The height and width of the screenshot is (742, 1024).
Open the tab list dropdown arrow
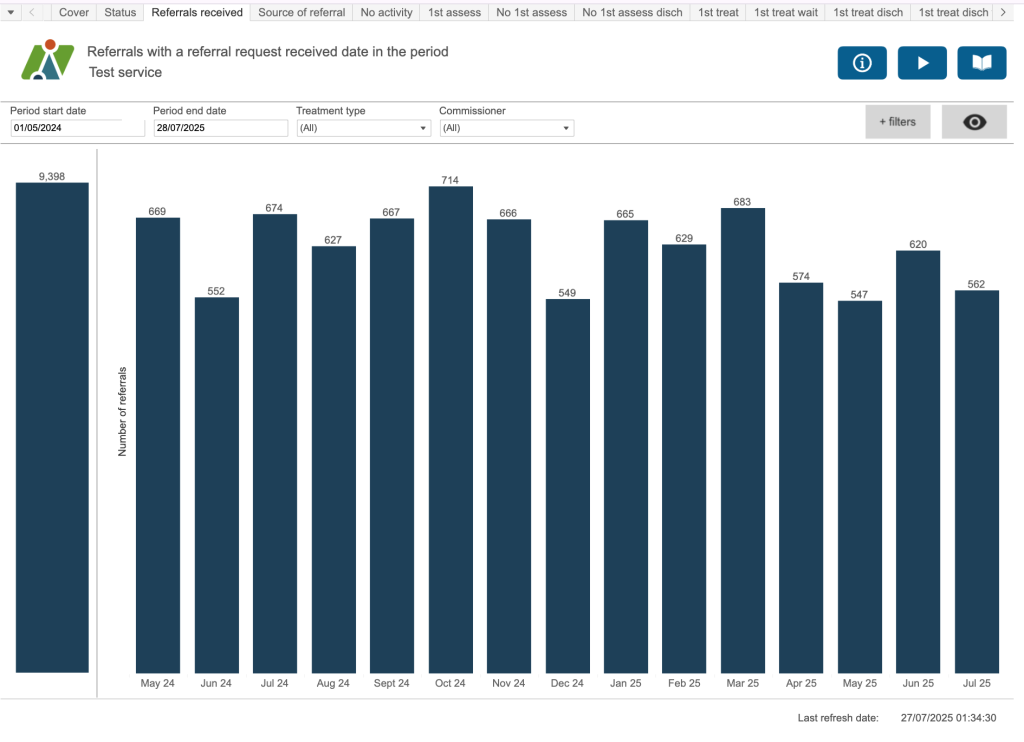click(x=11, y=12)
